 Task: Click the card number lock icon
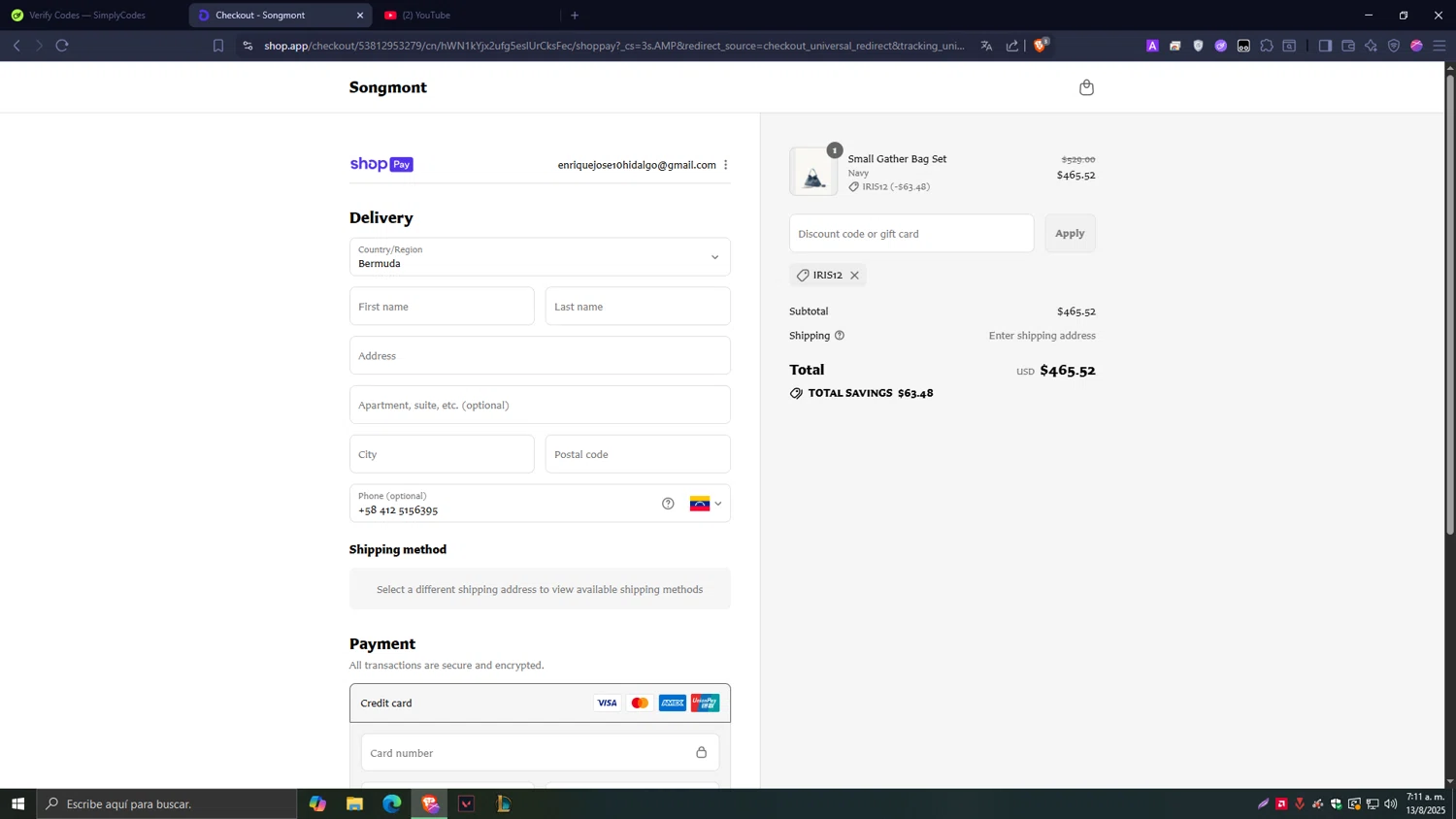(701, 753)
